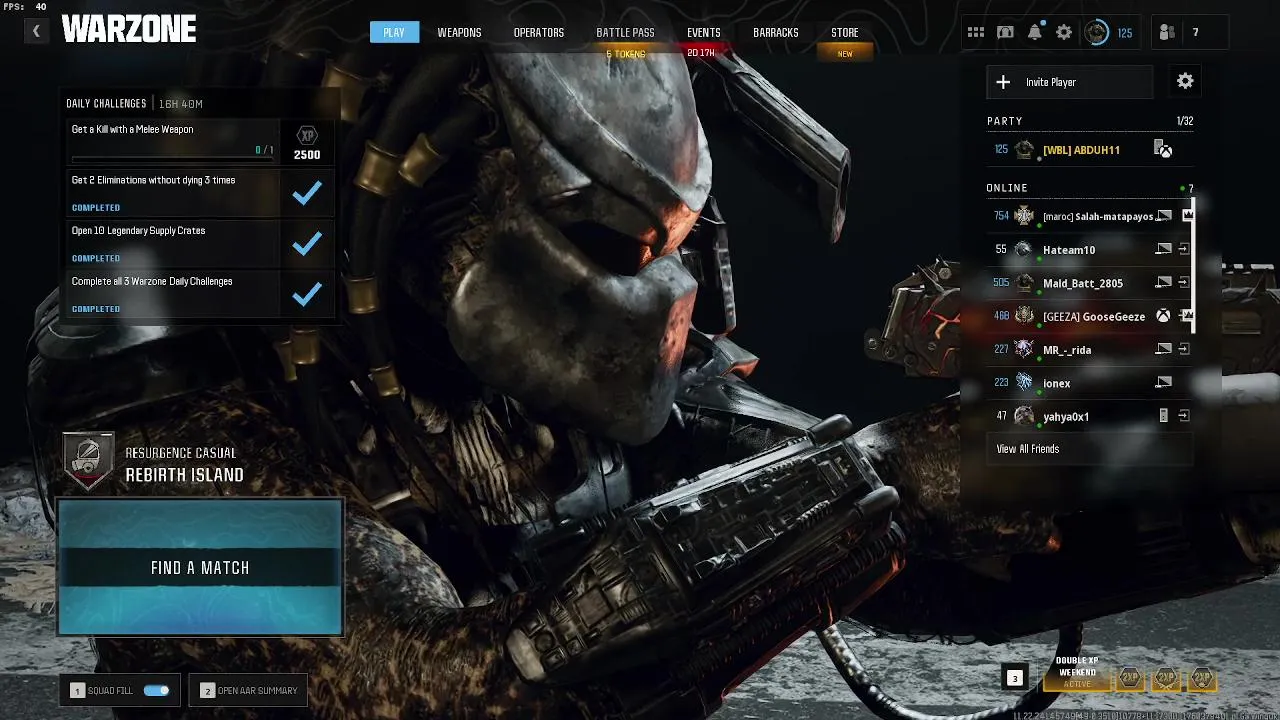The height and width of the screenshot is (720, 1280).
Task: Select party member [WBL] ABDUH11
Action: pos(1081,150)
